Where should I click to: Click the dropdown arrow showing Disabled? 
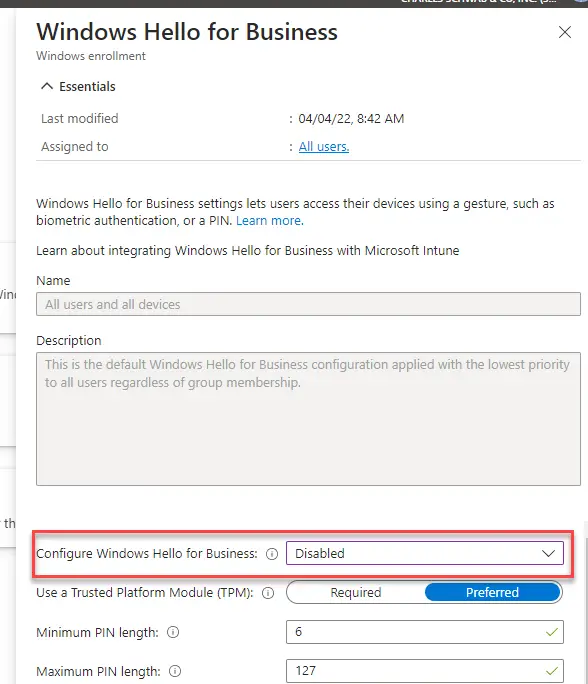point(548,554)
